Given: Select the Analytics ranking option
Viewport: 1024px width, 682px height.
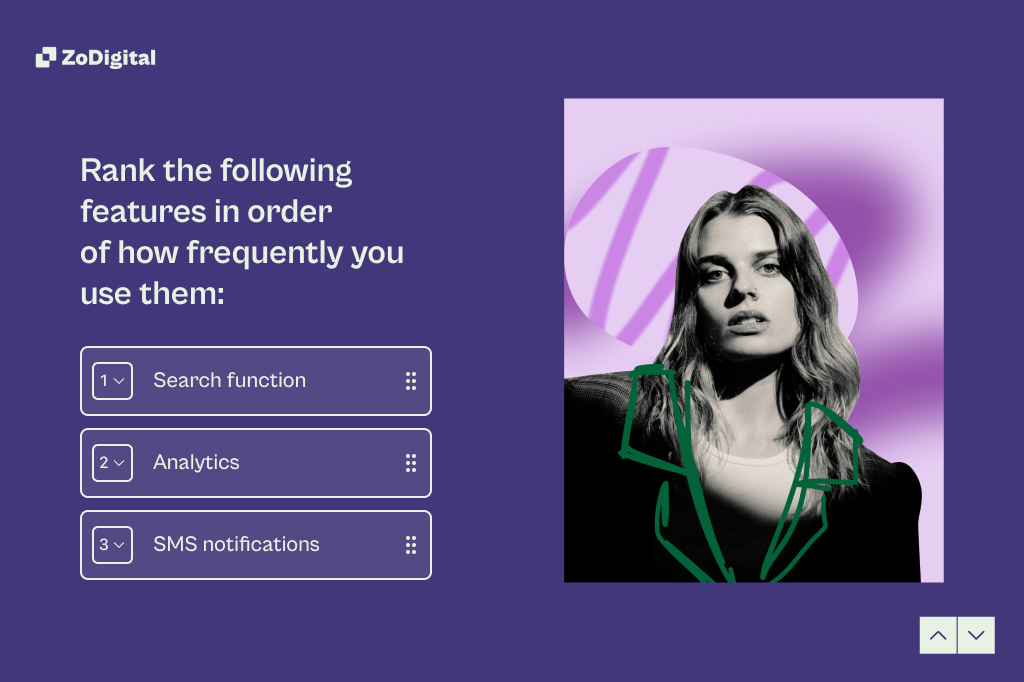Looking at the screenshot, I should click(x=197, y=463).
